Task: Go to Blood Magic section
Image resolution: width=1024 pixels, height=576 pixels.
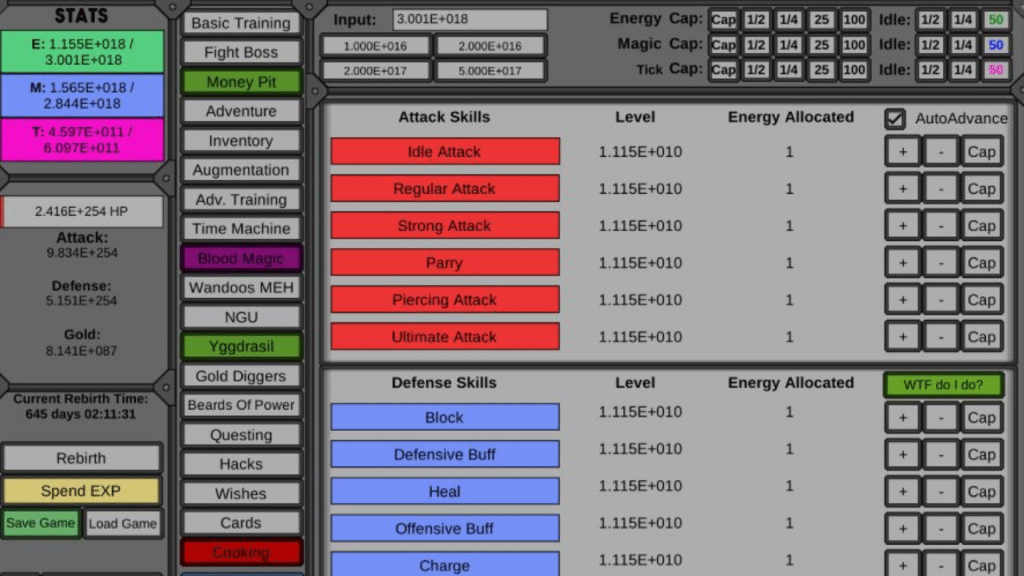Action: tap(241, 259)
